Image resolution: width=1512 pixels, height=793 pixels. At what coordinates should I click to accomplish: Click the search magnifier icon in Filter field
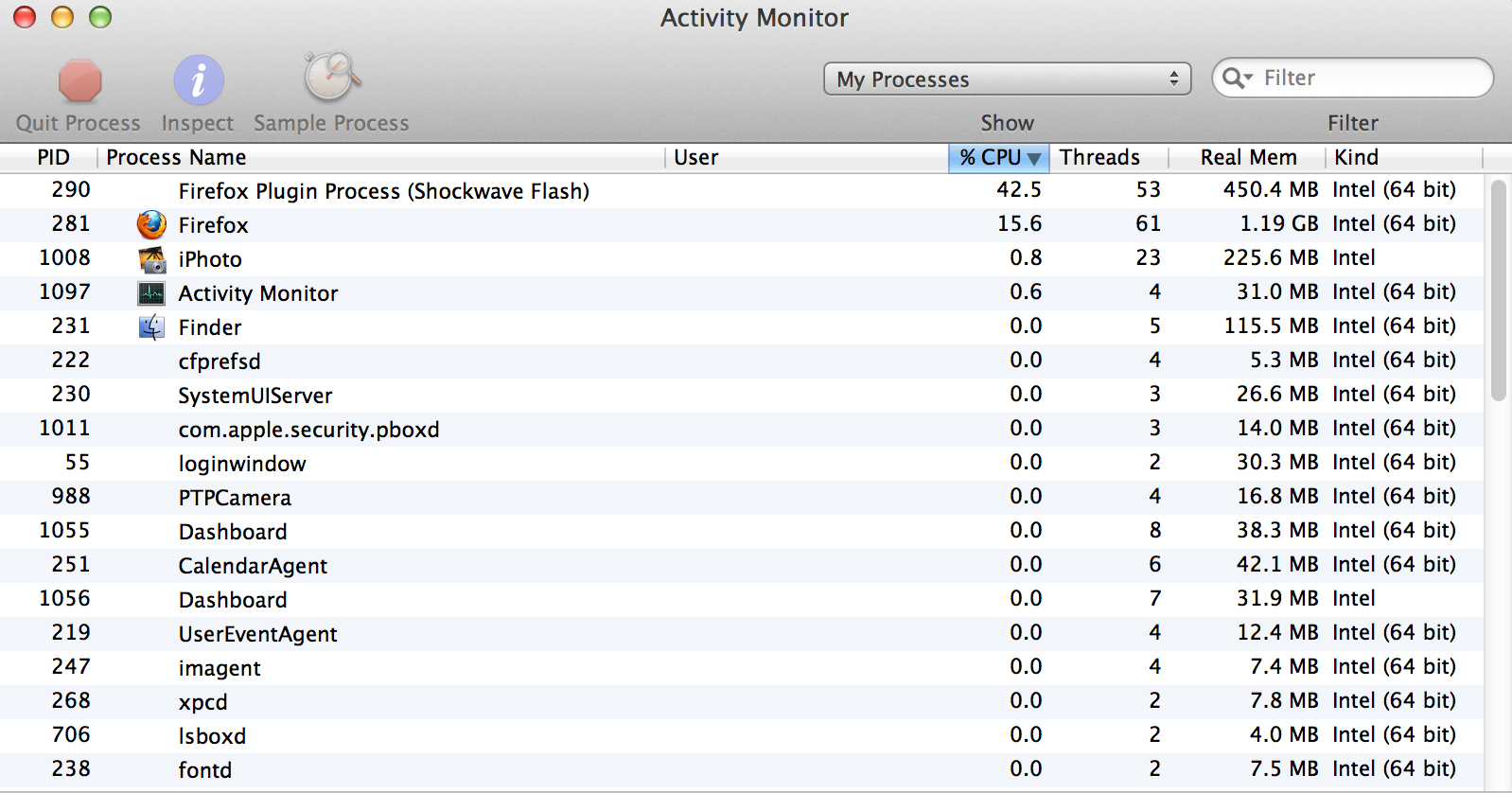click(x=1237, y=78)
